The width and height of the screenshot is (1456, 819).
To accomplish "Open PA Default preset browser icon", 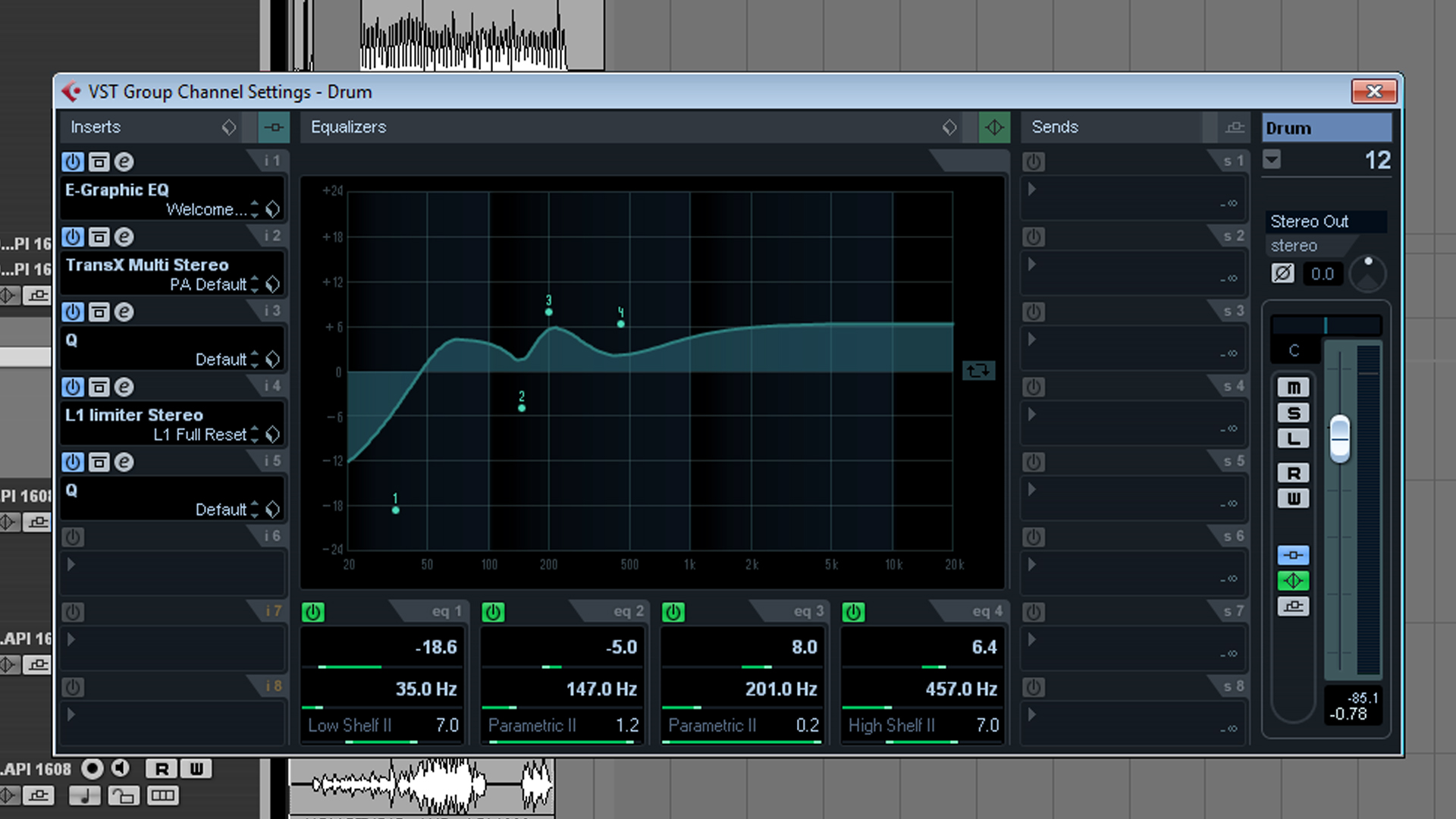I will coord(273,284).
